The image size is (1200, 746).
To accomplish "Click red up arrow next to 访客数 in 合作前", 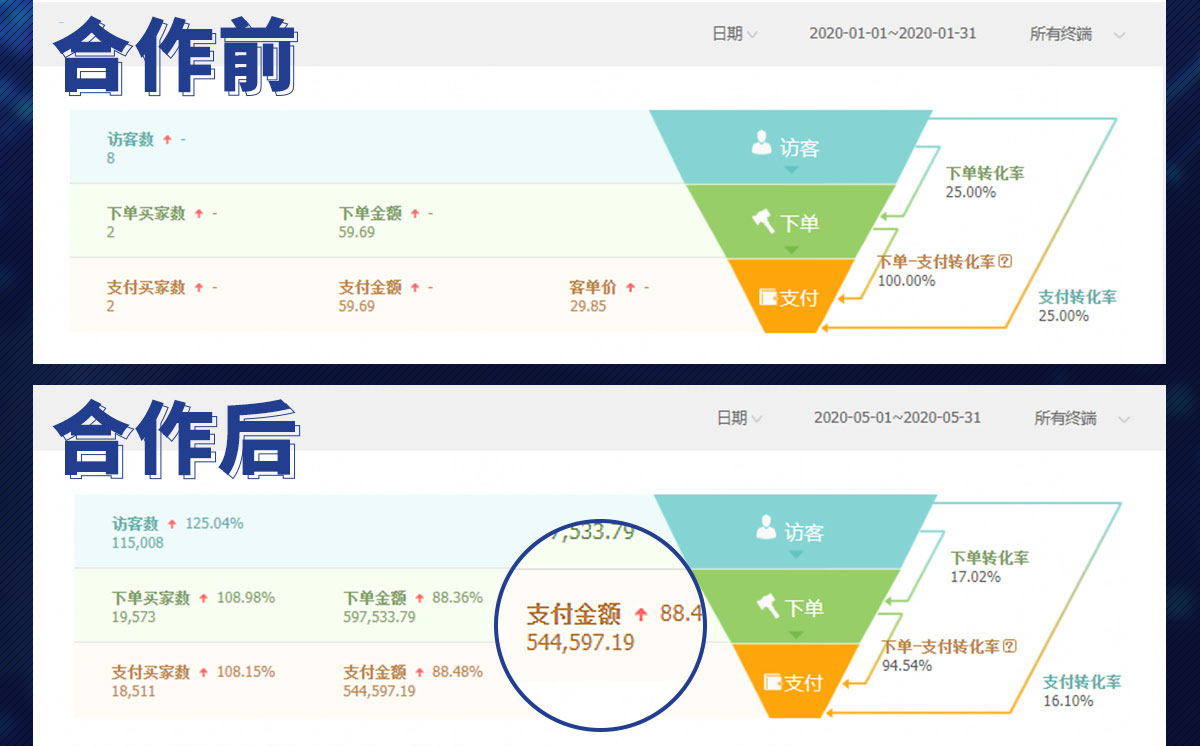I will pos(167,140).
